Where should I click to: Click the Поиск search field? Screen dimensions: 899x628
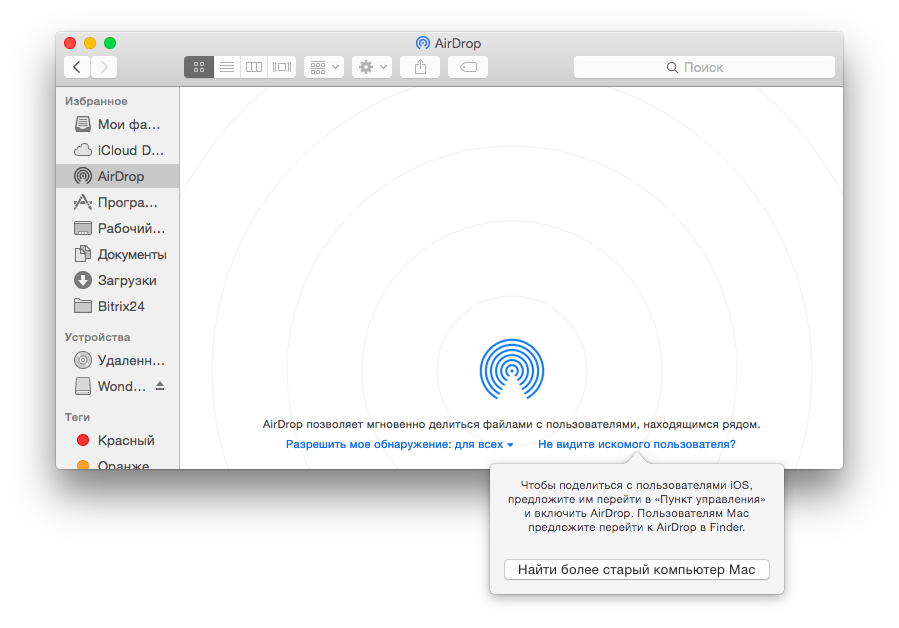pyautogui.click(x=704, y=67)
